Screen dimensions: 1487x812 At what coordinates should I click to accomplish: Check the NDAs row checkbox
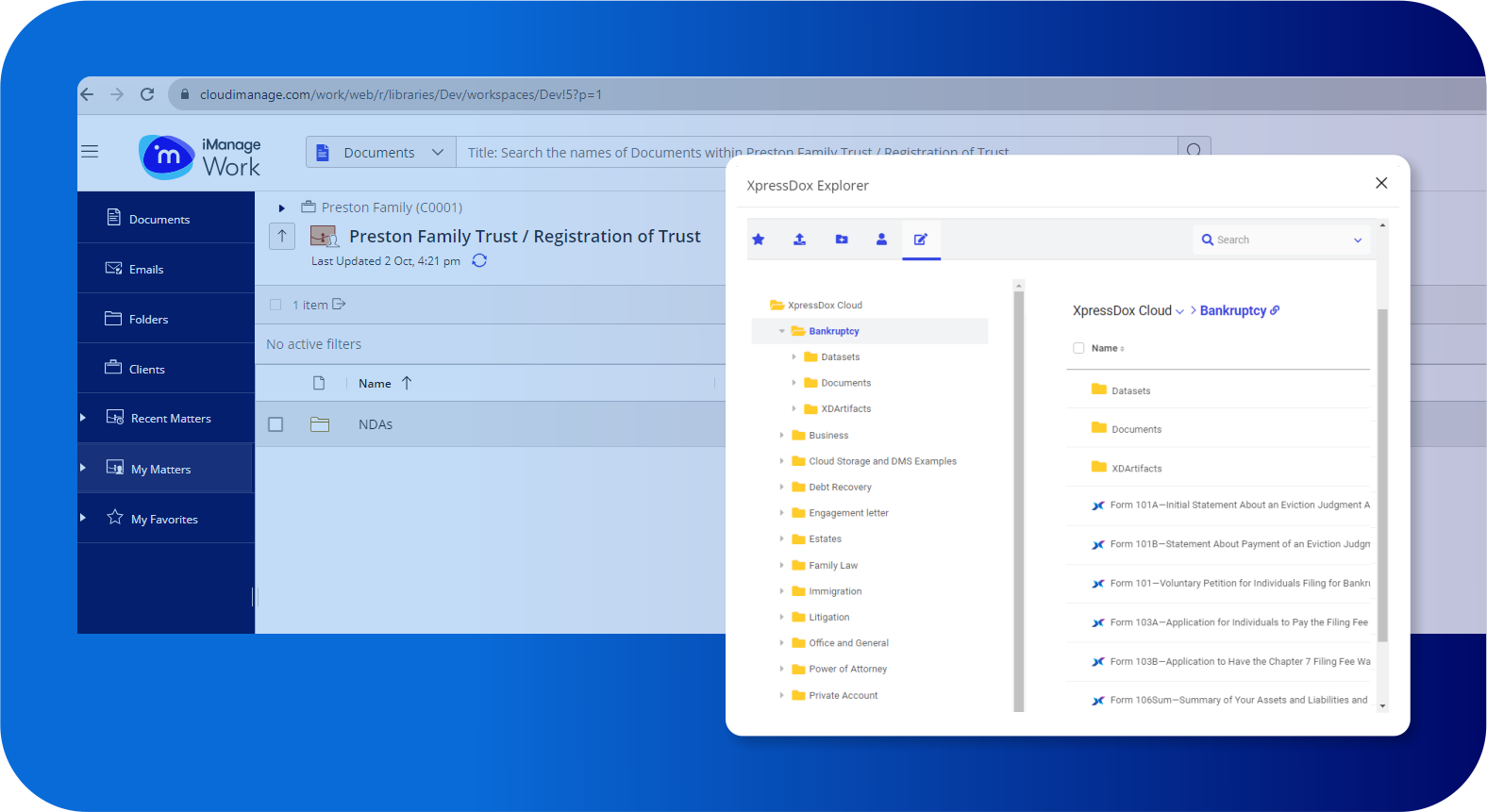pyautogui.click(x=276, y=424)
